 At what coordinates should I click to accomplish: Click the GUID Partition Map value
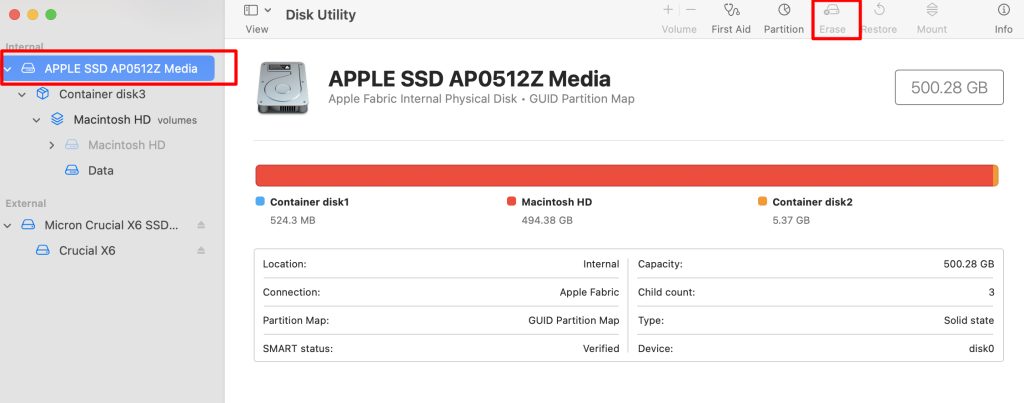point(573,320)
